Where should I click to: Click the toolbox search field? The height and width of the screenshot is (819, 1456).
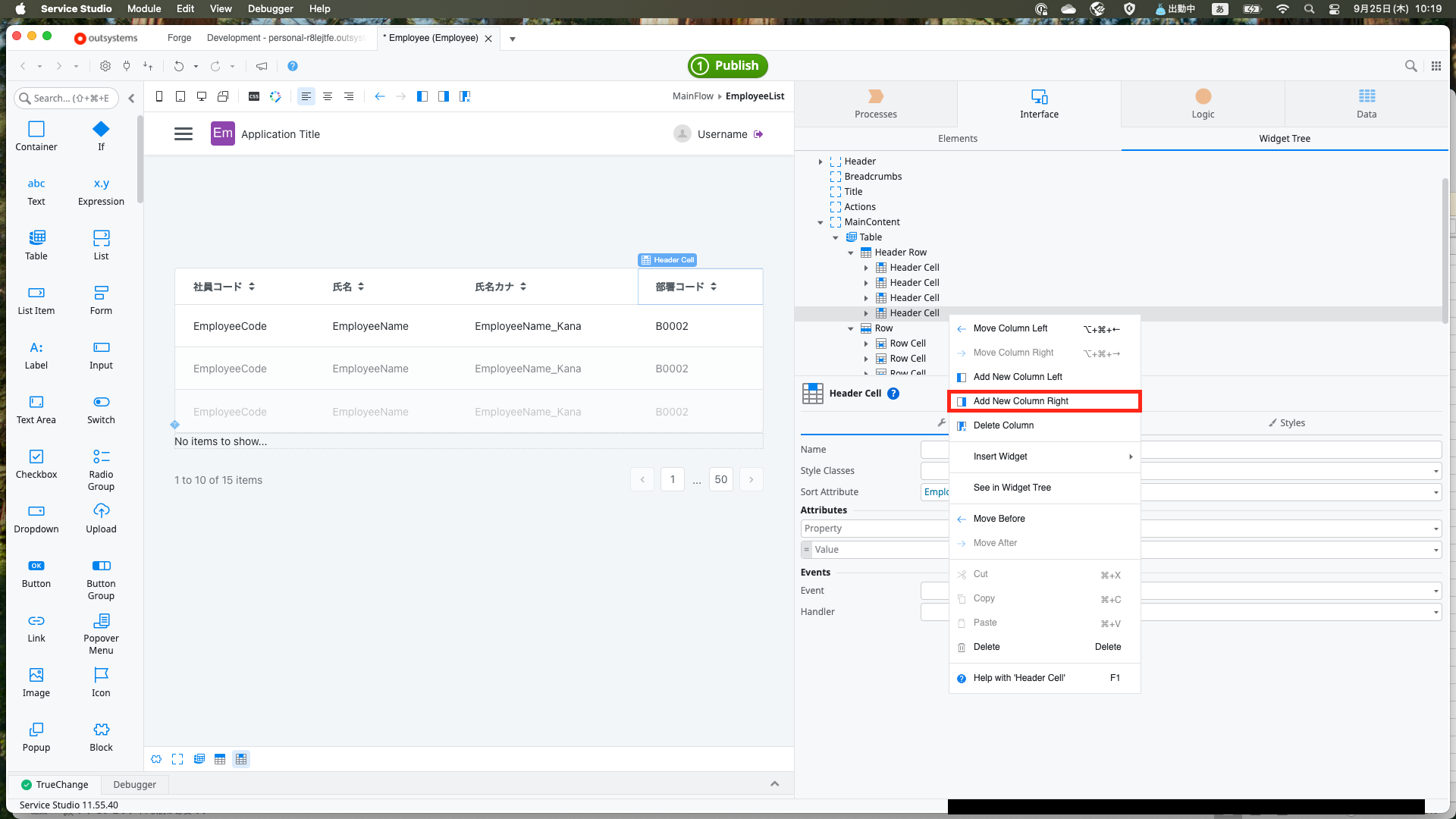coord(68,98)
